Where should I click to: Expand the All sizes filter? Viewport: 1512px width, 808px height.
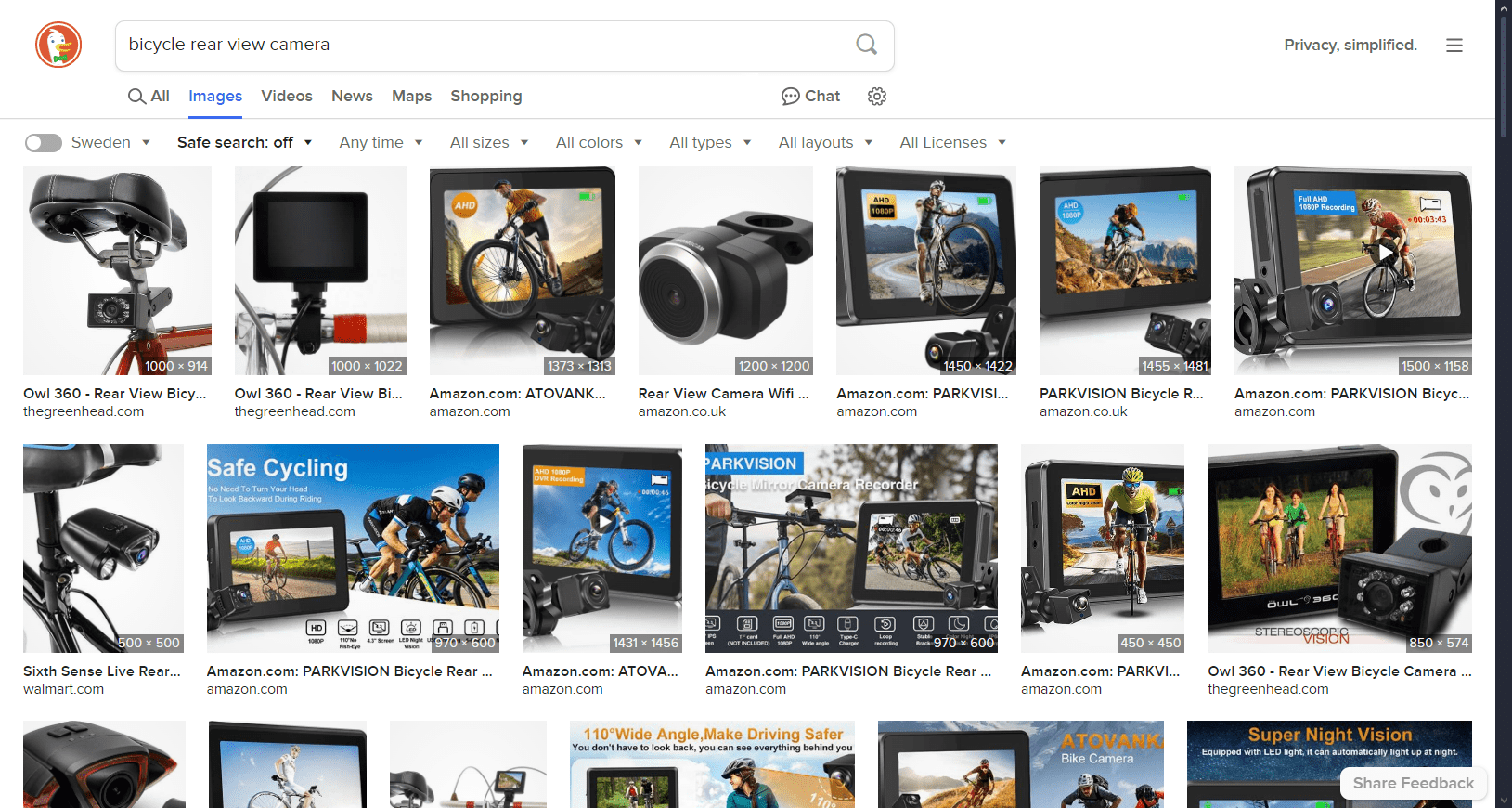click(489, 142)
